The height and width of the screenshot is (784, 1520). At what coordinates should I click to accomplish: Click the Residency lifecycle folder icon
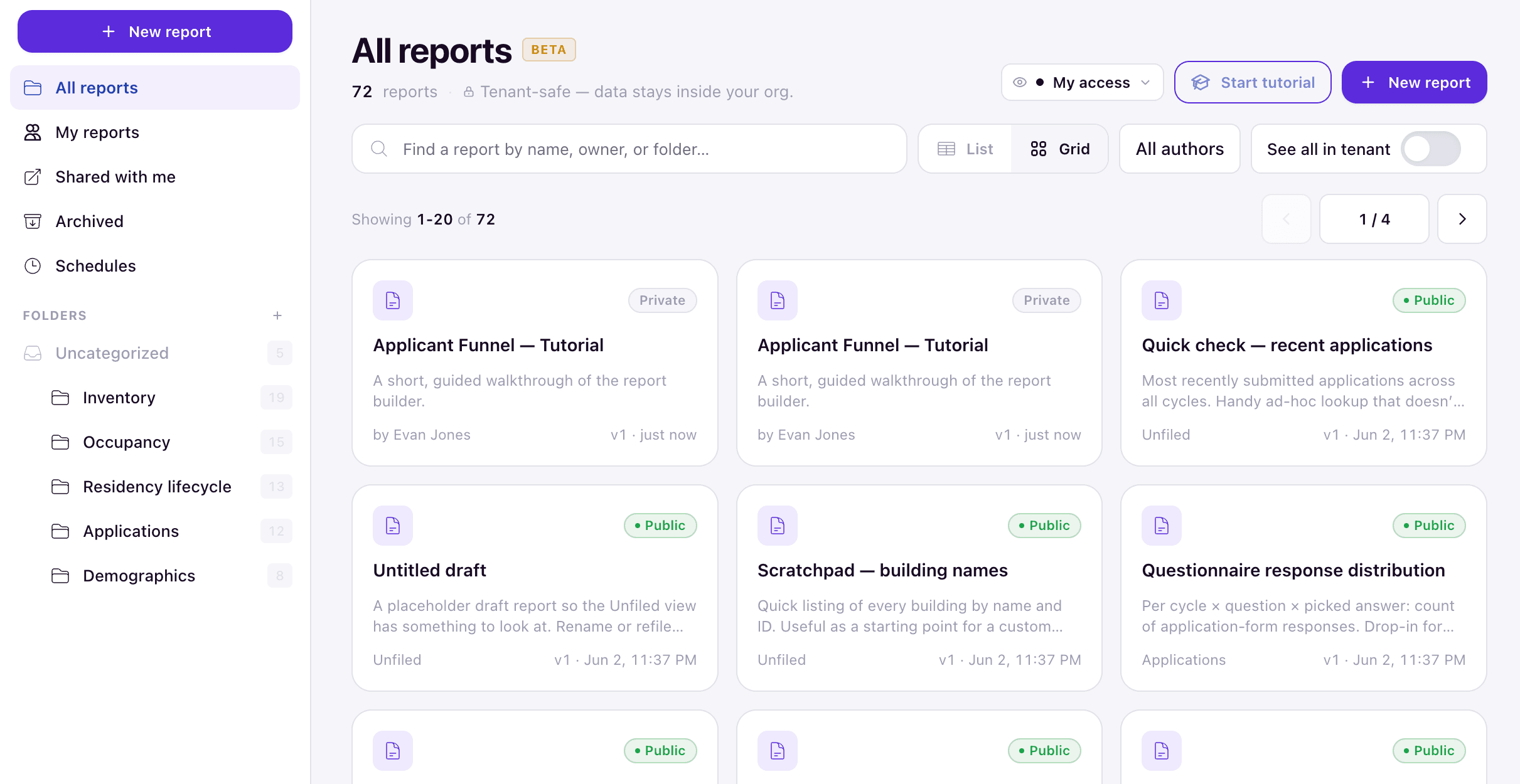click(x=60, y=487)
